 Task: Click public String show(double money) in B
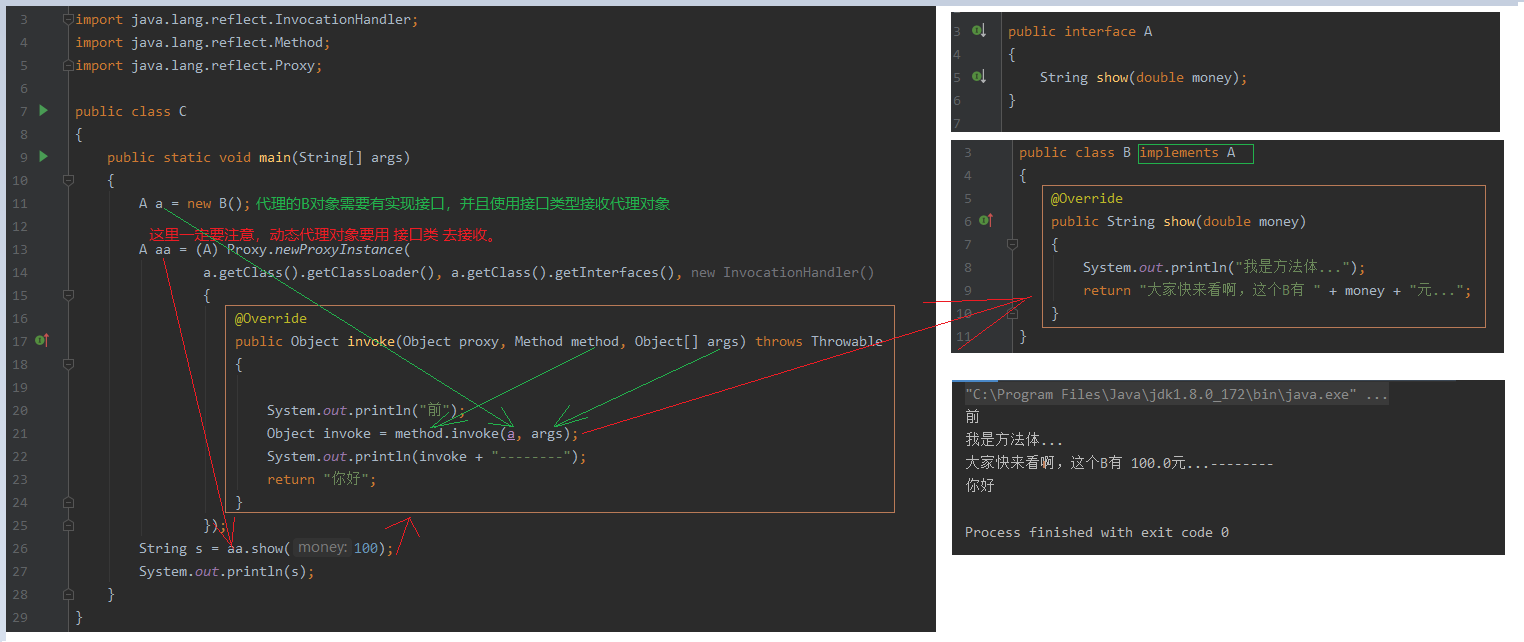click(1179, 221)
